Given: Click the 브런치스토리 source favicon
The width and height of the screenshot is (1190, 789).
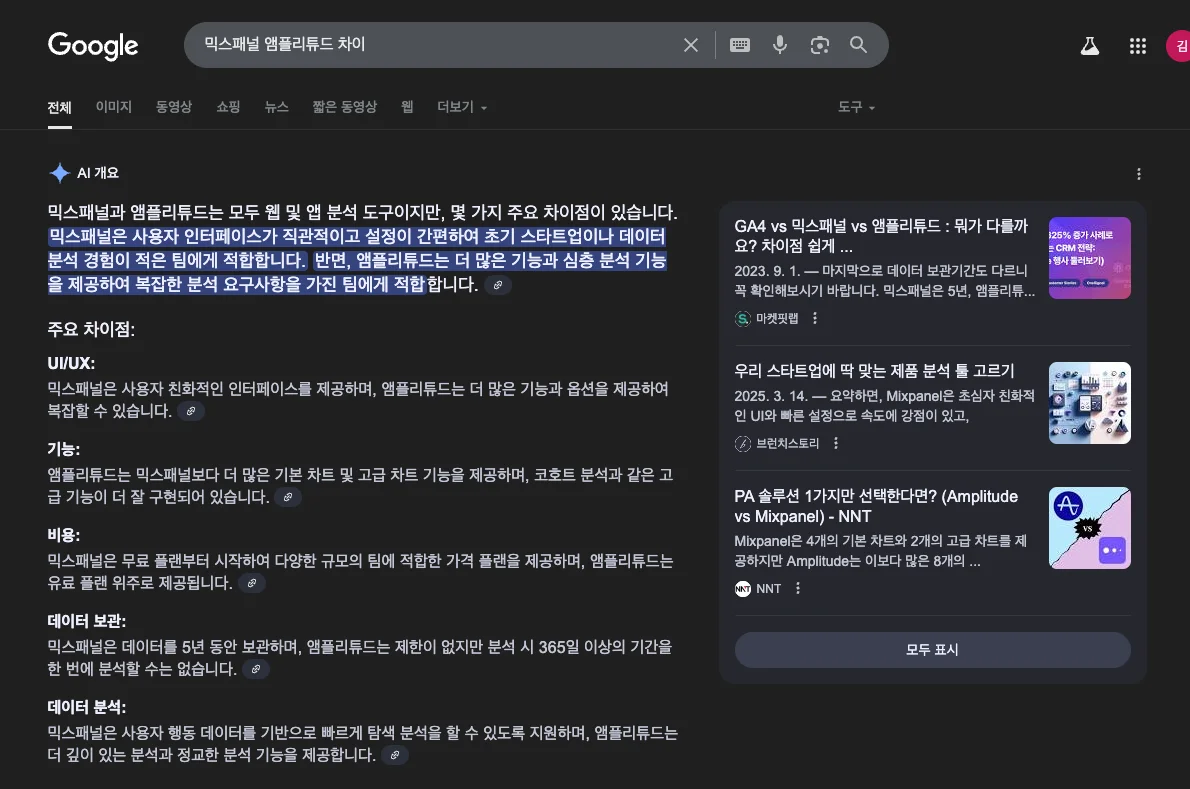Looking at the screenshot, I should [x=743, y=444].
